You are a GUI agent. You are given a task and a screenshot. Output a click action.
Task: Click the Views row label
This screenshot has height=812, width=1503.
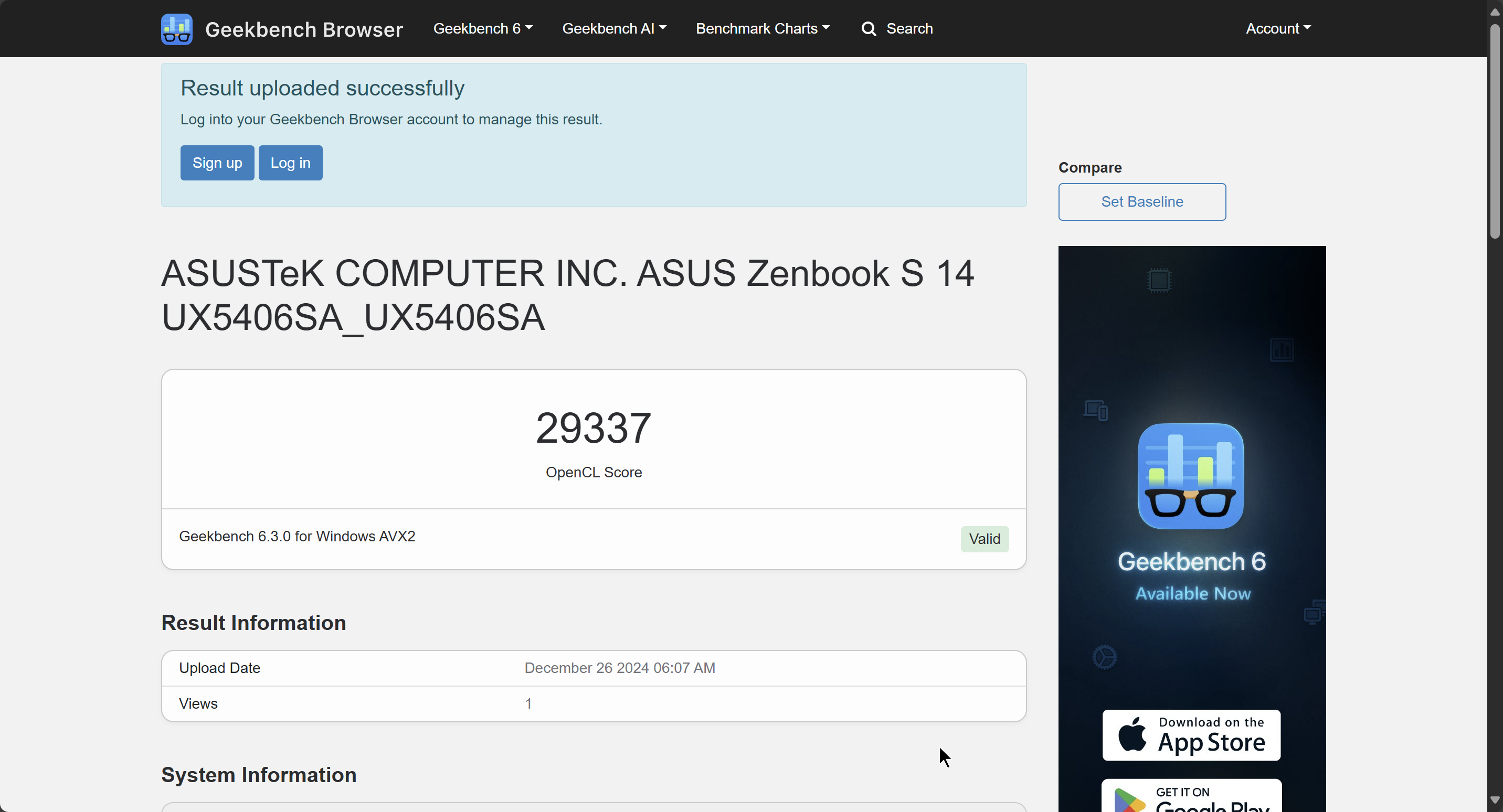198,704
